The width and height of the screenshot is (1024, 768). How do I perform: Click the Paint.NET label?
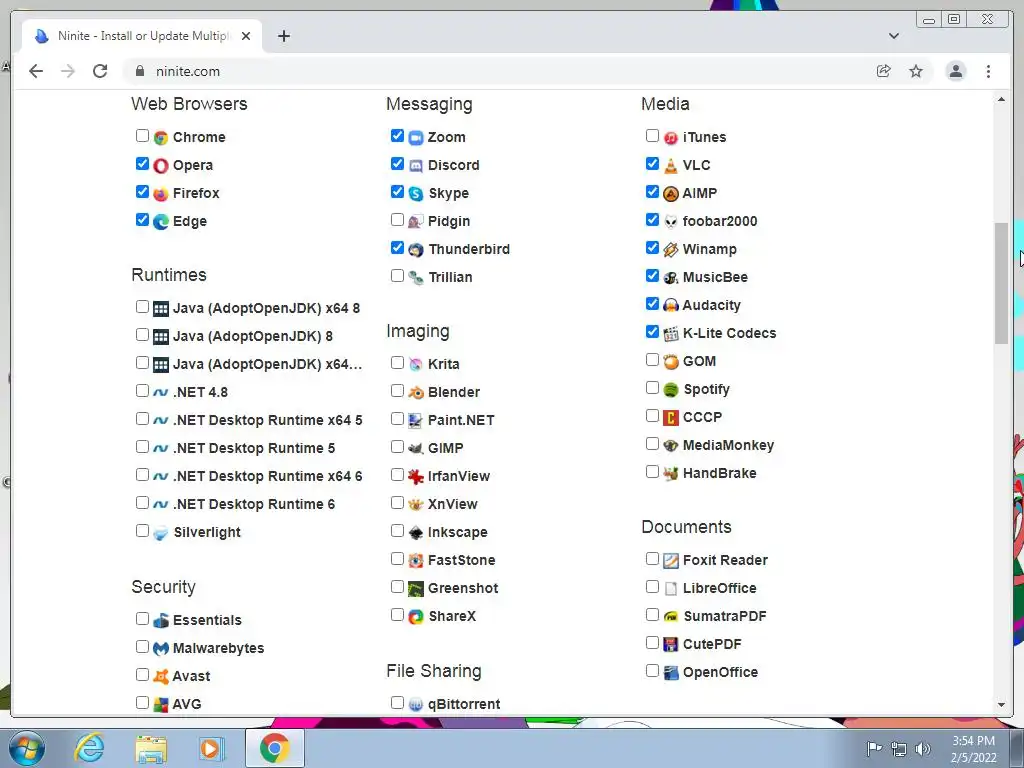tap(461, 421)
